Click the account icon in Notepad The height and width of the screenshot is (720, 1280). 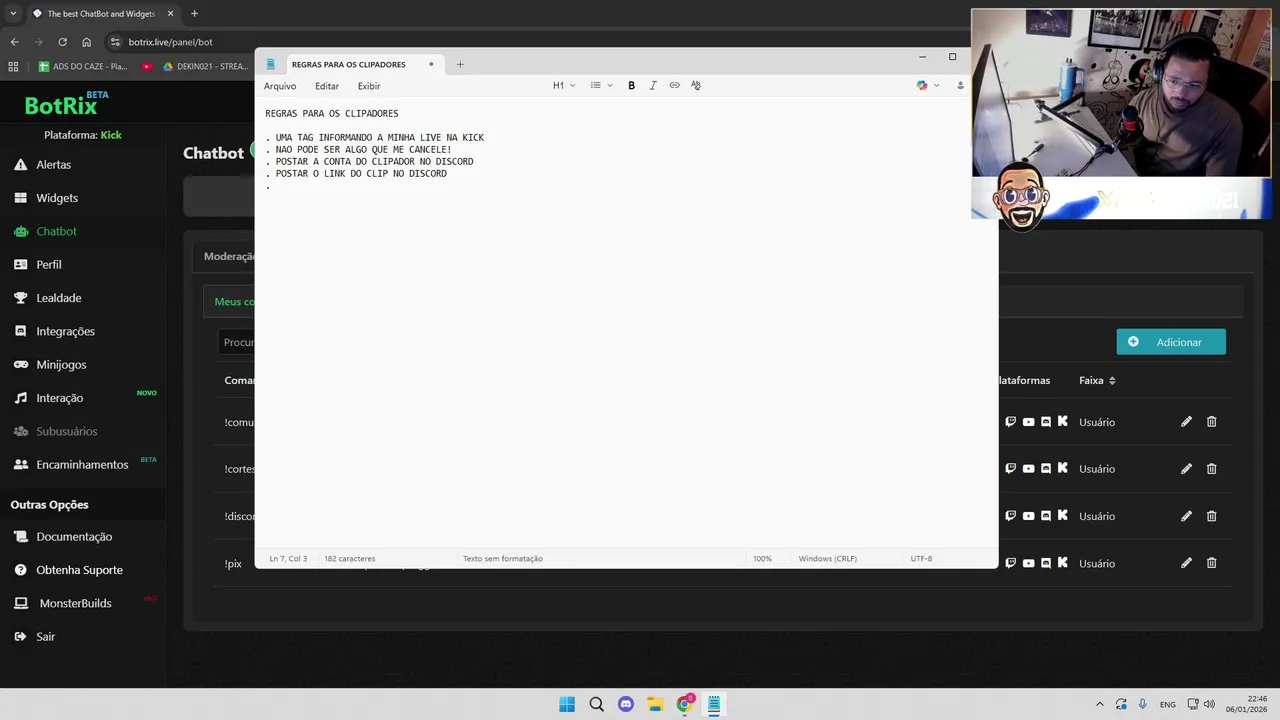tap(960, 86)
